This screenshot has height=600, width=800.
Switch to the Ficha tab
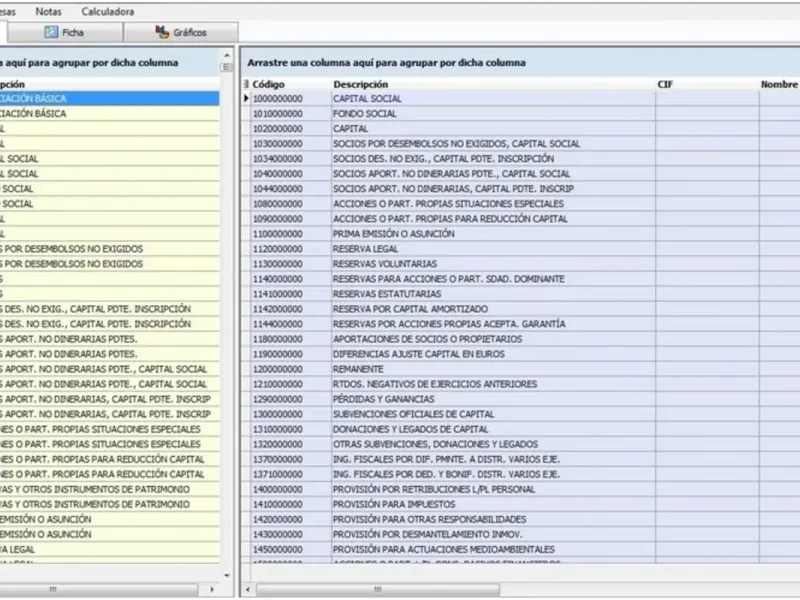(x=65, y=32)
